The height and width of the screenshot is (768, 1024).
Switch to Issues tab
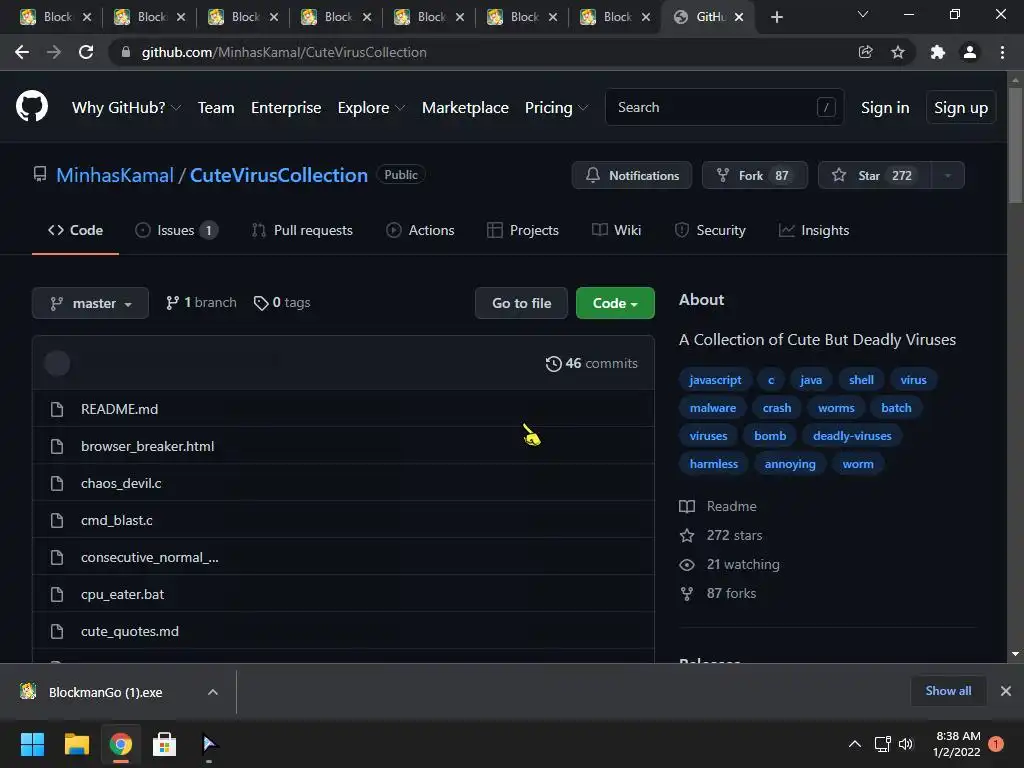[176, 231]
